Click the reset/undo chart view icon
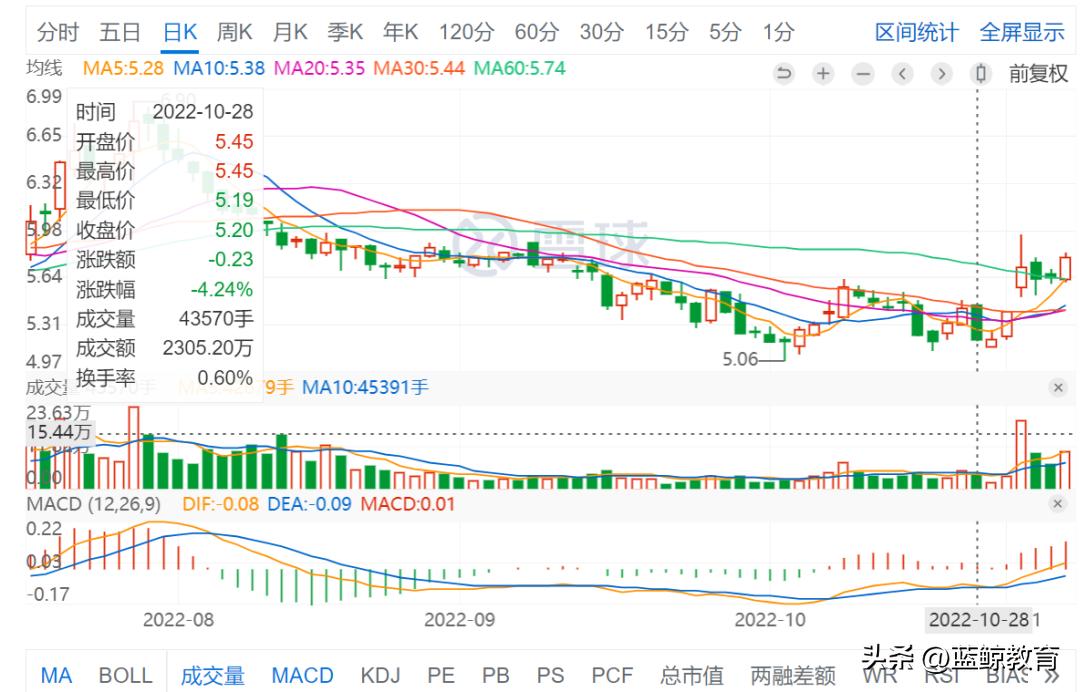This screenshot has width=1080, height=692. coord(784,74)
